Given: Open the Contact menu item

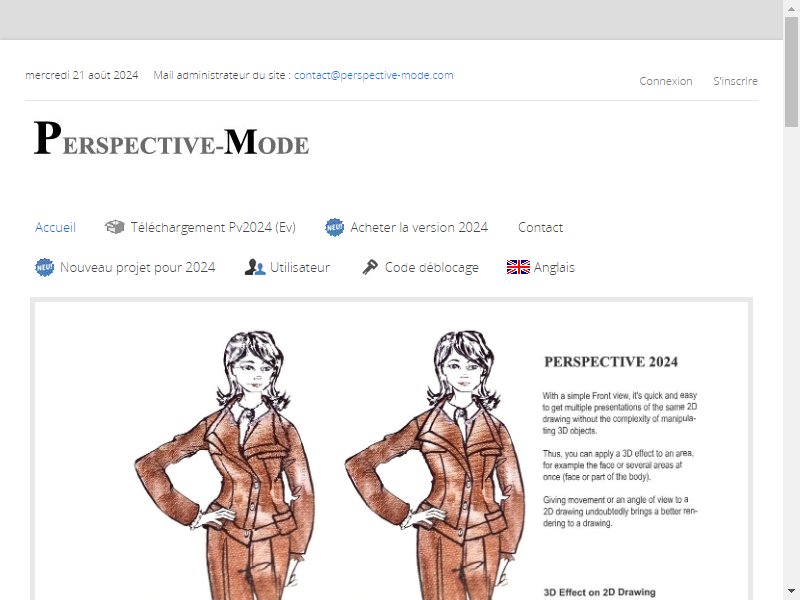Looking at the screenshot, I should click(540, 227).
